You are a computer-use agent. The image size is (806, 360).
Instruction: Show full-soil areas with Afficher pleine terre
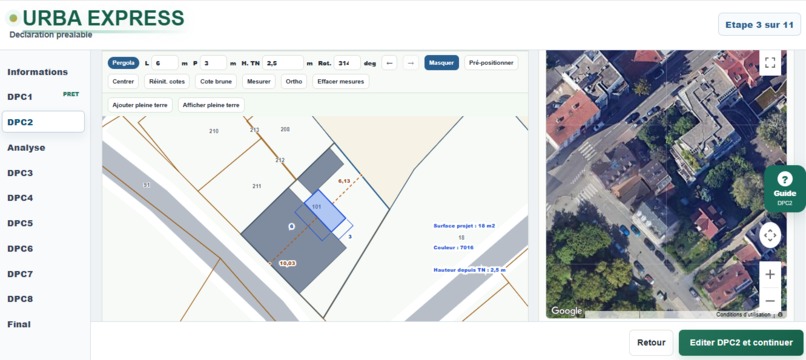click(211, 105)
